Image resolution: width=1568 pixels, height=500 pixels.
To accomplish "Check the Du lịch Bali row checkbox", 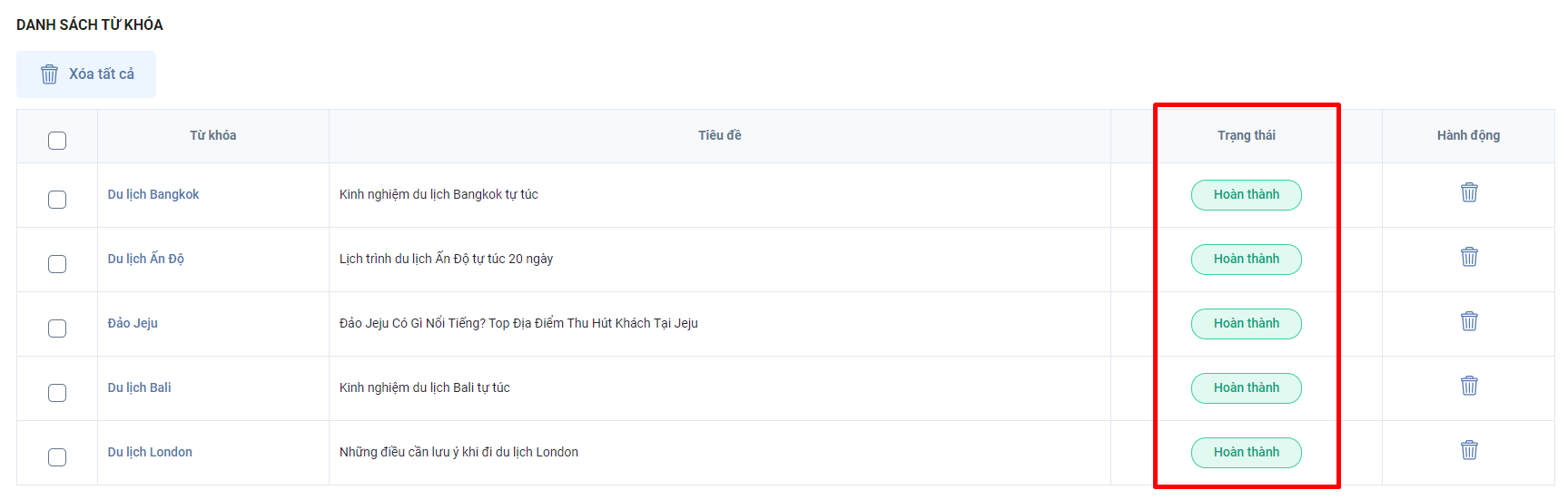I will tap(57, 393).
